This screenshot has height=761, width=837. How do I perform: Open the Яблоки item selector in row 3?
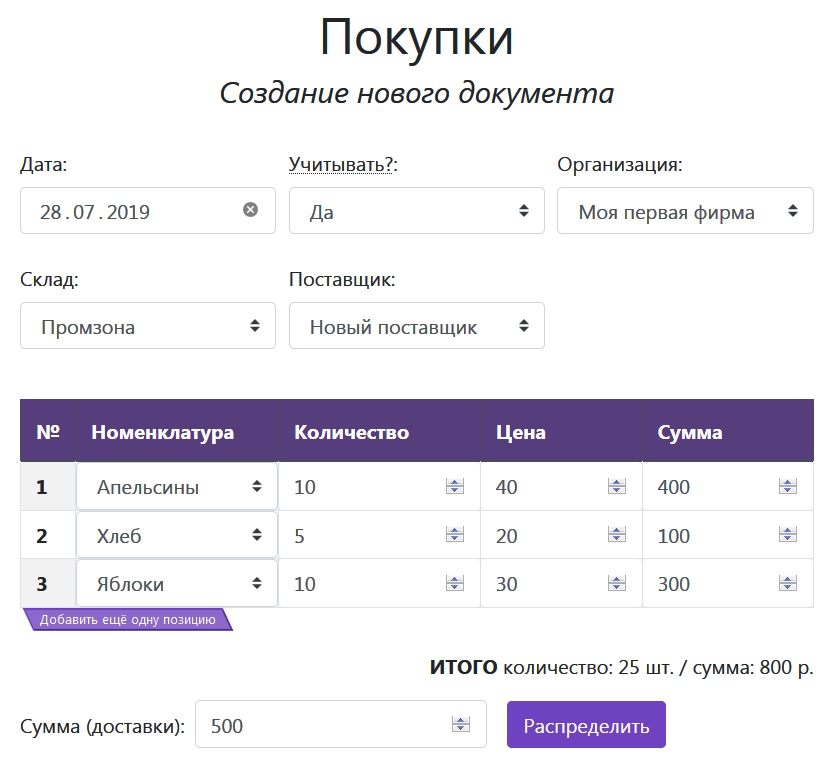coord(177,584)
